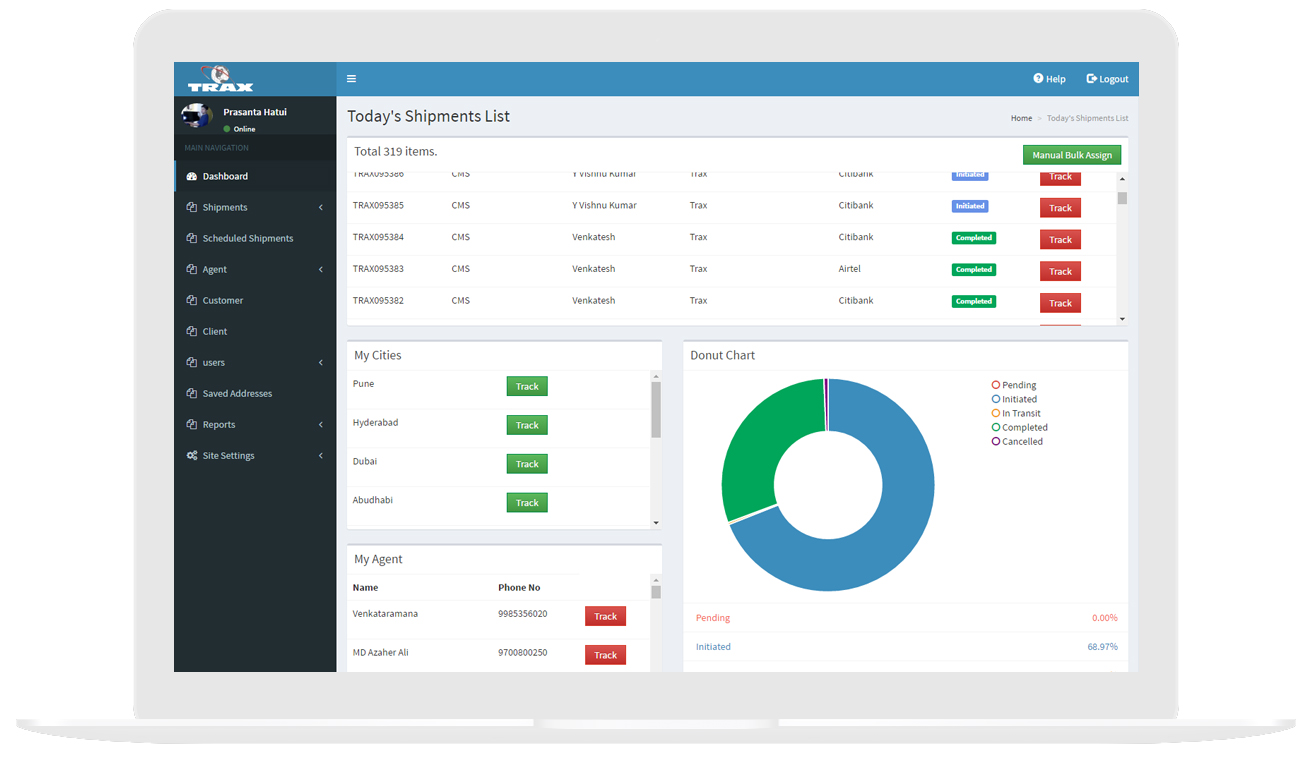Open Client in the sidebar
The width and height of the screenshot is (1312, 757).
255,331
